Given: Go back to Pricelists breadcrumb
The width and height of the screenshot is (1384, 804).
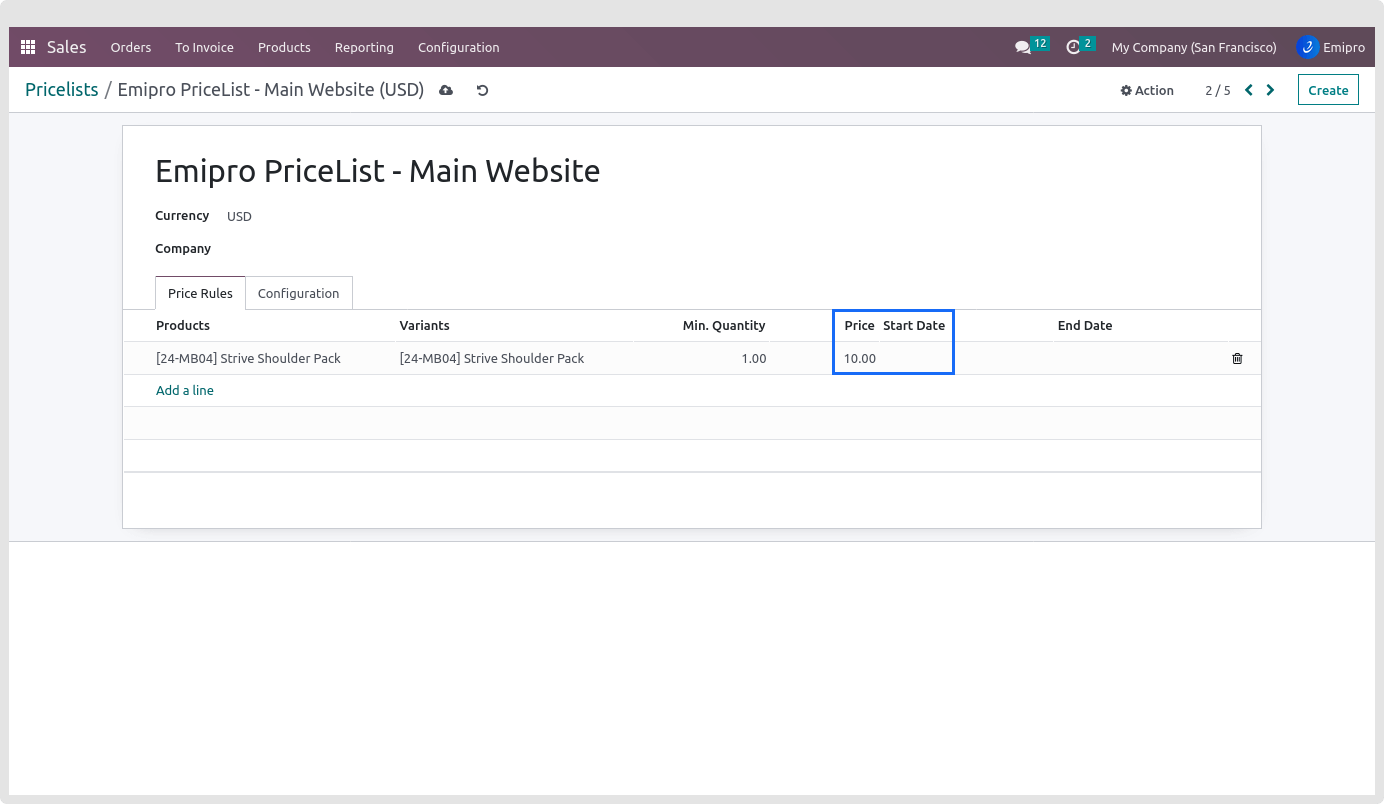Looking at the screenshot, I should 62,90.
